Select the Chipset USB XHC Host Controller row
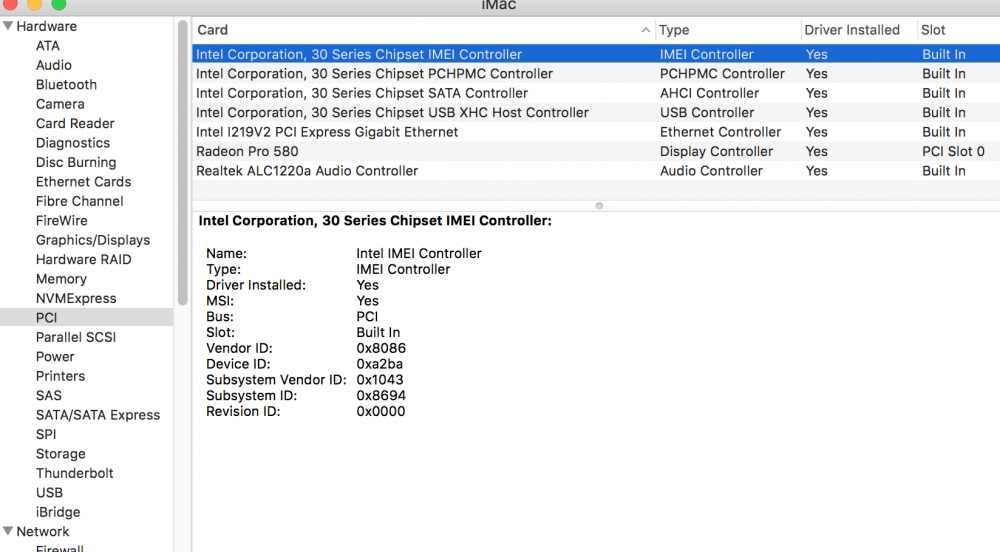The image size is (1000, 552). [x=596, y=113]
